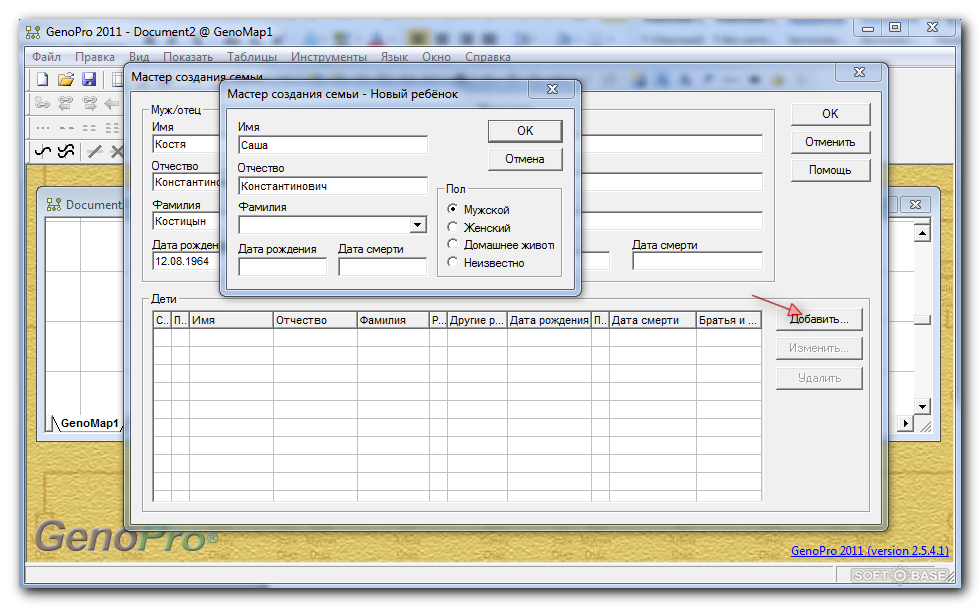This screenshot has height=607, width=980.
Task: Choose the Неизвестно gender option
Action: pos(453,263)
